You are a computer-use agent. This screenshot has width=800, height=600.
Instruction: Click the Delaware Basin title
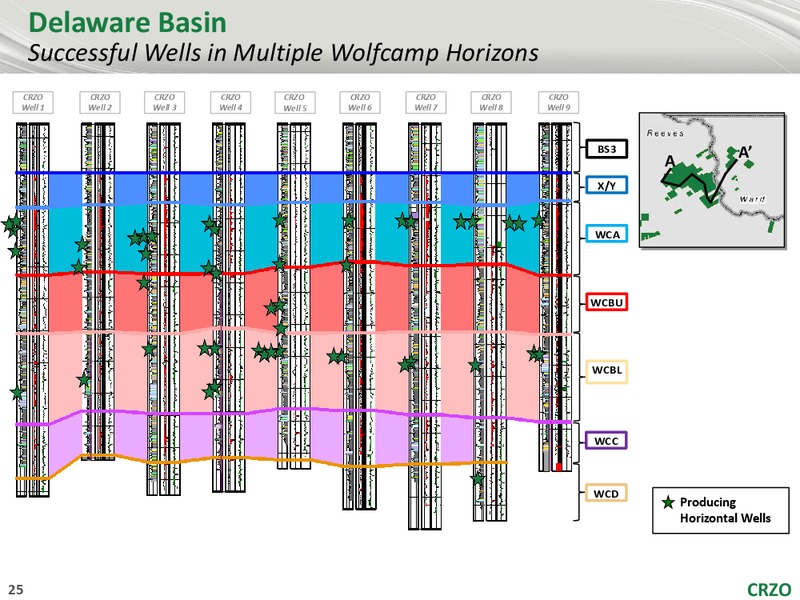[128, 23]
